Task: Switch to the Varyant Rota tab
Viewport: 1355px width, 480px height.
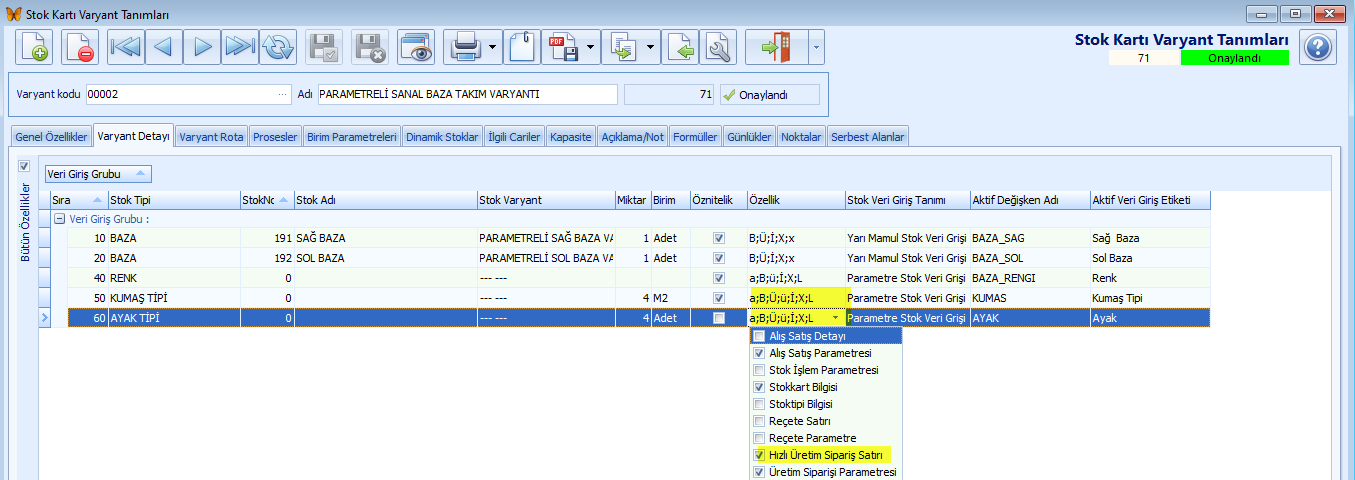Action: point(212,137)
